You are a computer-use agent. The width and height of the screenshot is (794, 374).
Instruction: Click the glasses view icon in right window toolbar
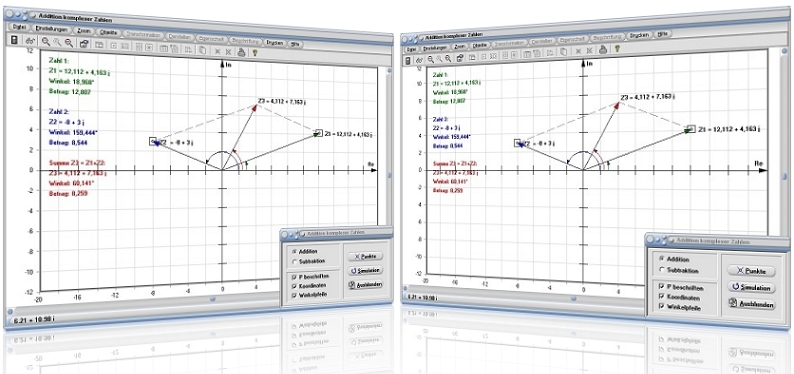[x=419, y=60]
